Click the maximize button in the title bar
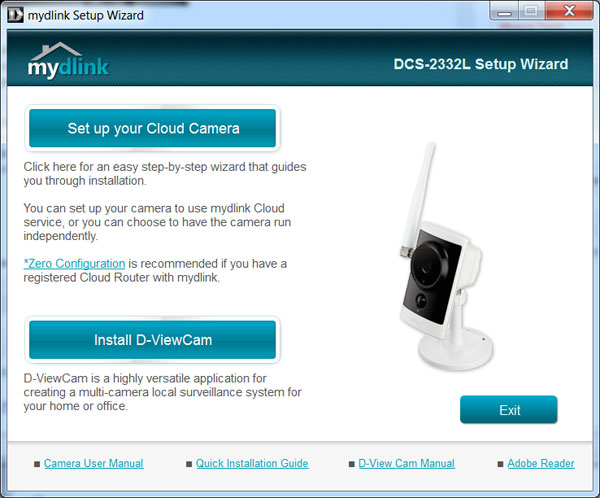This screenshot has height=498, width=600. point(532,11)
